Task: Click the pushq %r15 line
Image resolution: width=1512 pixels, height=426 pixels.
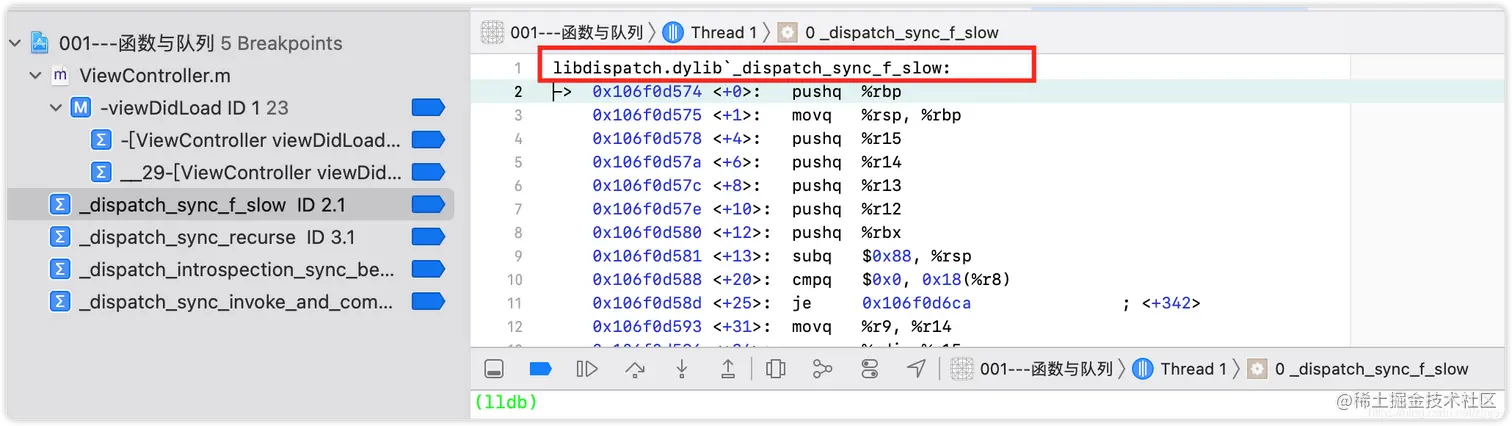Action: [846, 139]
